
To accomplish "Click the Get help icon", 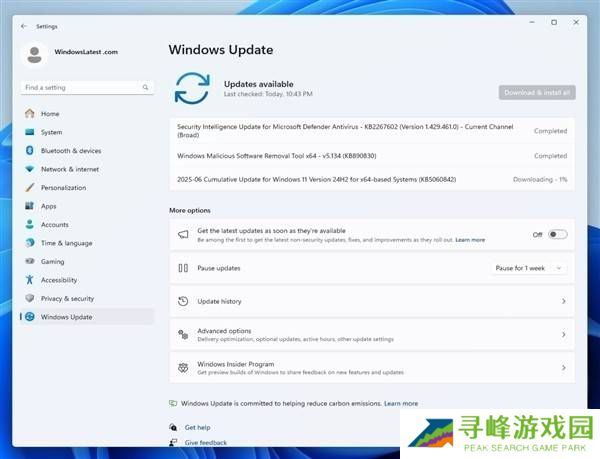I will [x=173, y=427].
